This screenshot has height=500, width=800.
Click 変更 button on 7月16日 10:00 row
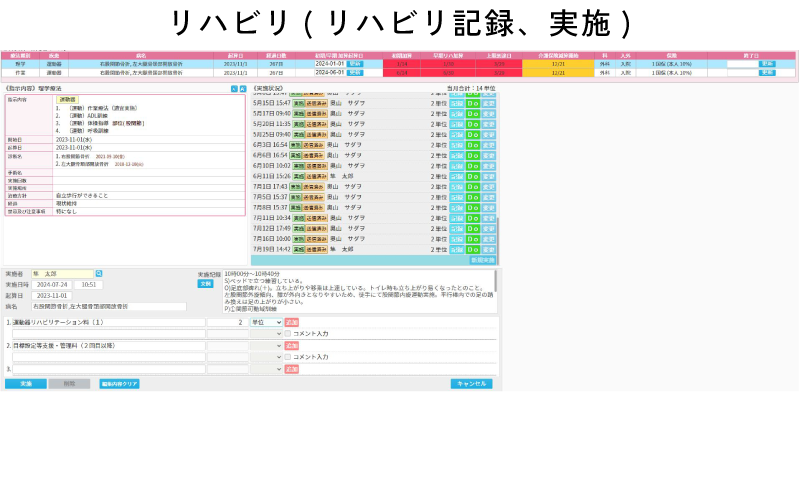point(488,239)
